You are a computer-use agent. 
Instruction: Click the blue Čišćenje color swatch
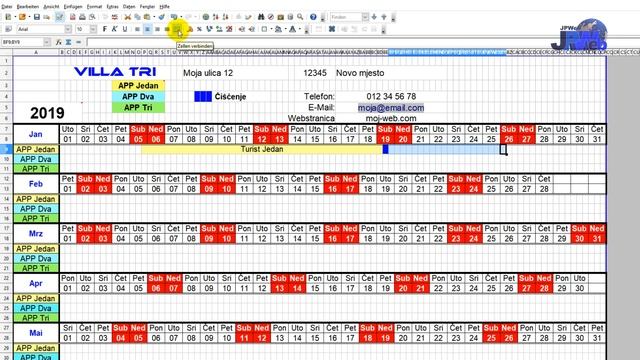(203, 97)
